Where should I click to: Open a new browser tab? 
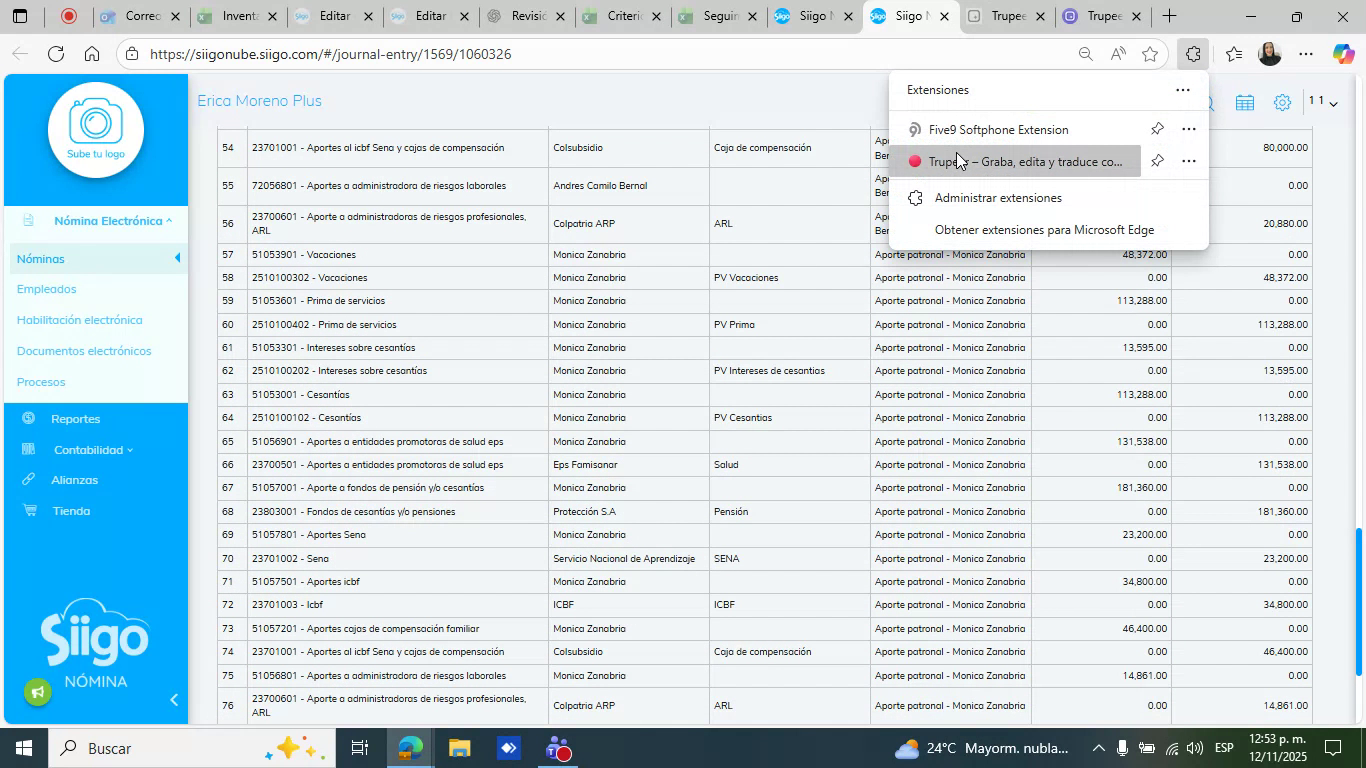pyautogui.click(x=1168, y=16)
